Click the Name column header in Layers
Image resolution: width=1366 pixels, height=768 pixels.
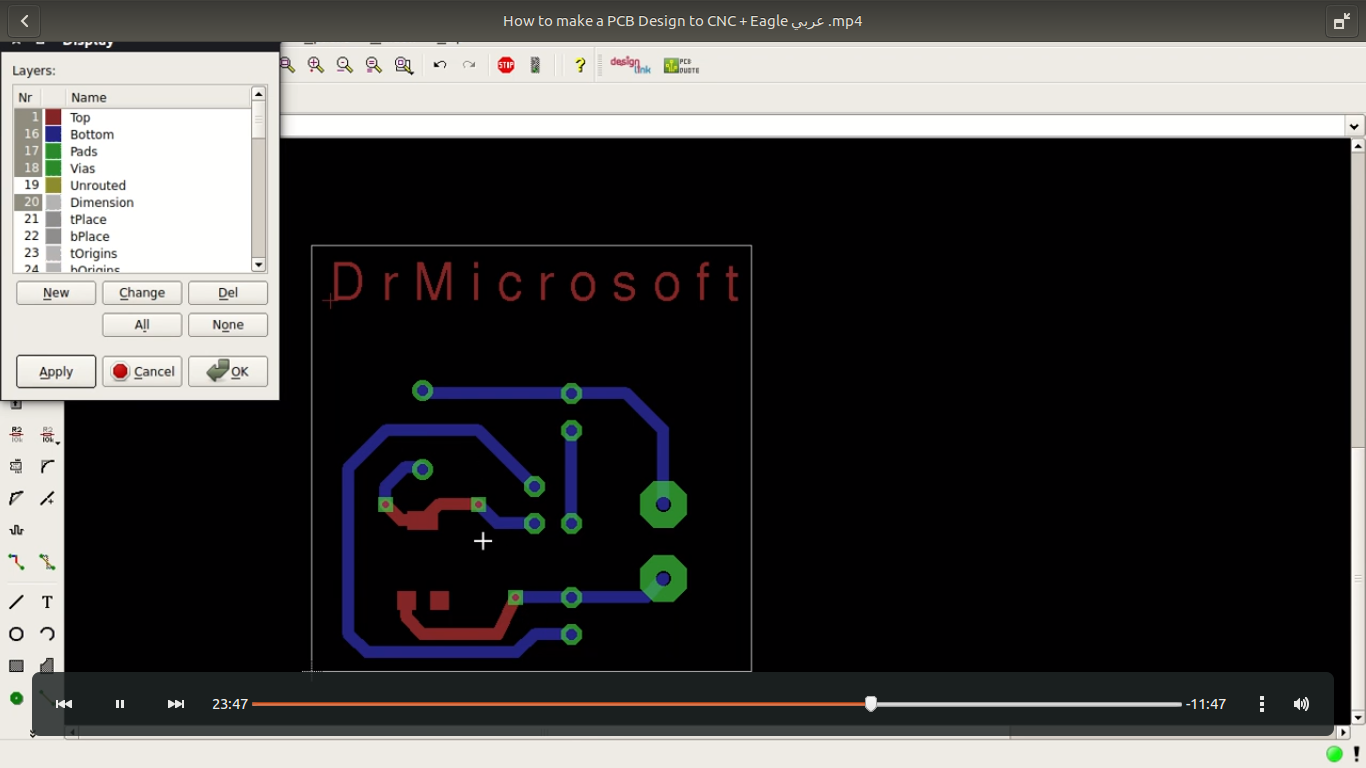[158, 97]
